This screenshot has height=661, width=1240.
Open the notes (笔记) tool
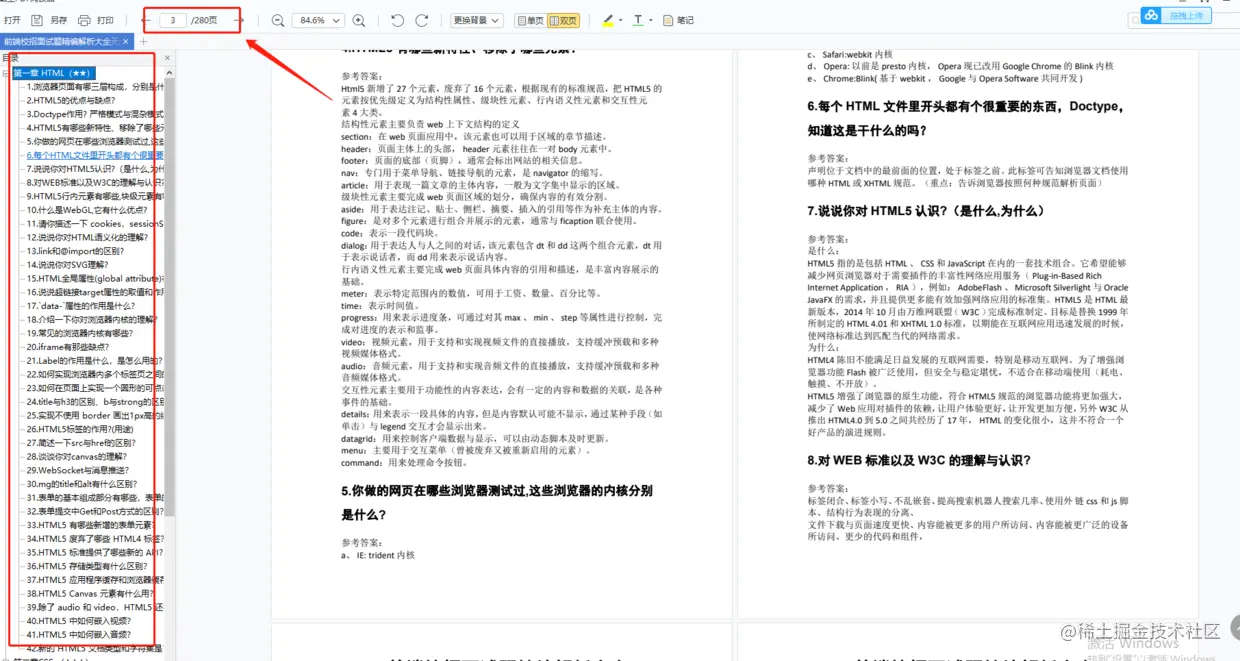coord(679,20)
